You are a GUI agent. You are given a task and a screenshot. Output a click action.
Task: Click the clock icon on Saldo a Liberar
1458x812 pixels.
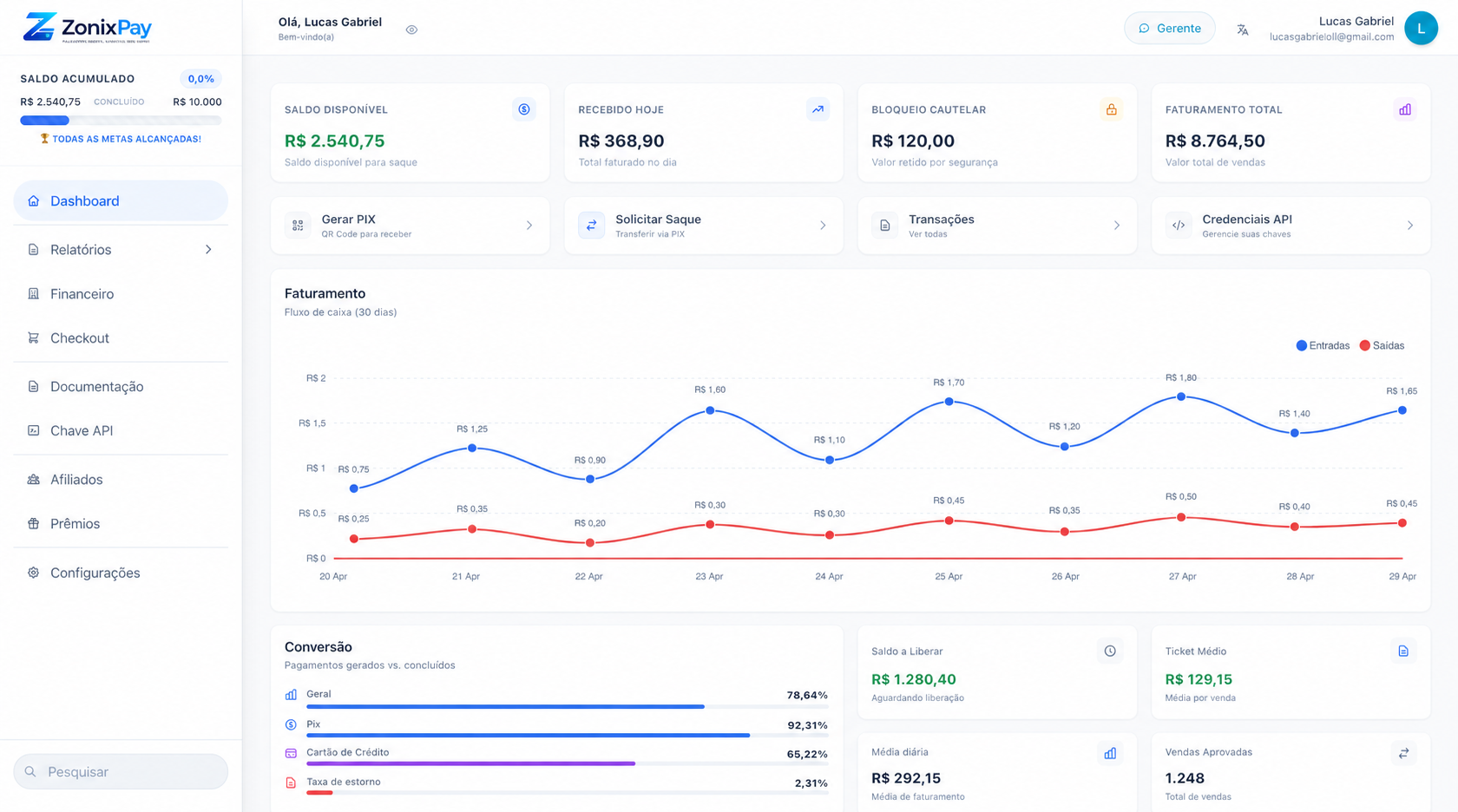(x=1110, y=651)
